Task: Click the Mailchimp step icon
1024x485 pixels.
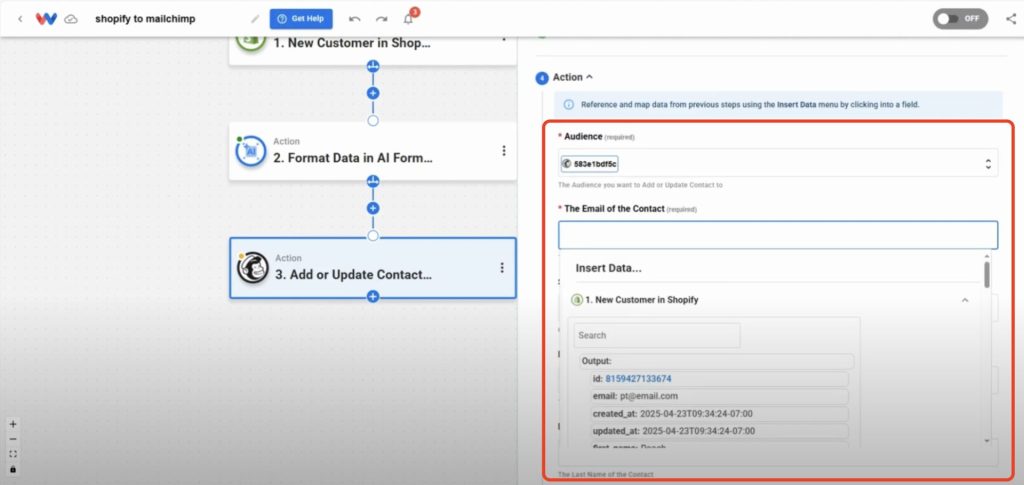Action: click(253, 268)
